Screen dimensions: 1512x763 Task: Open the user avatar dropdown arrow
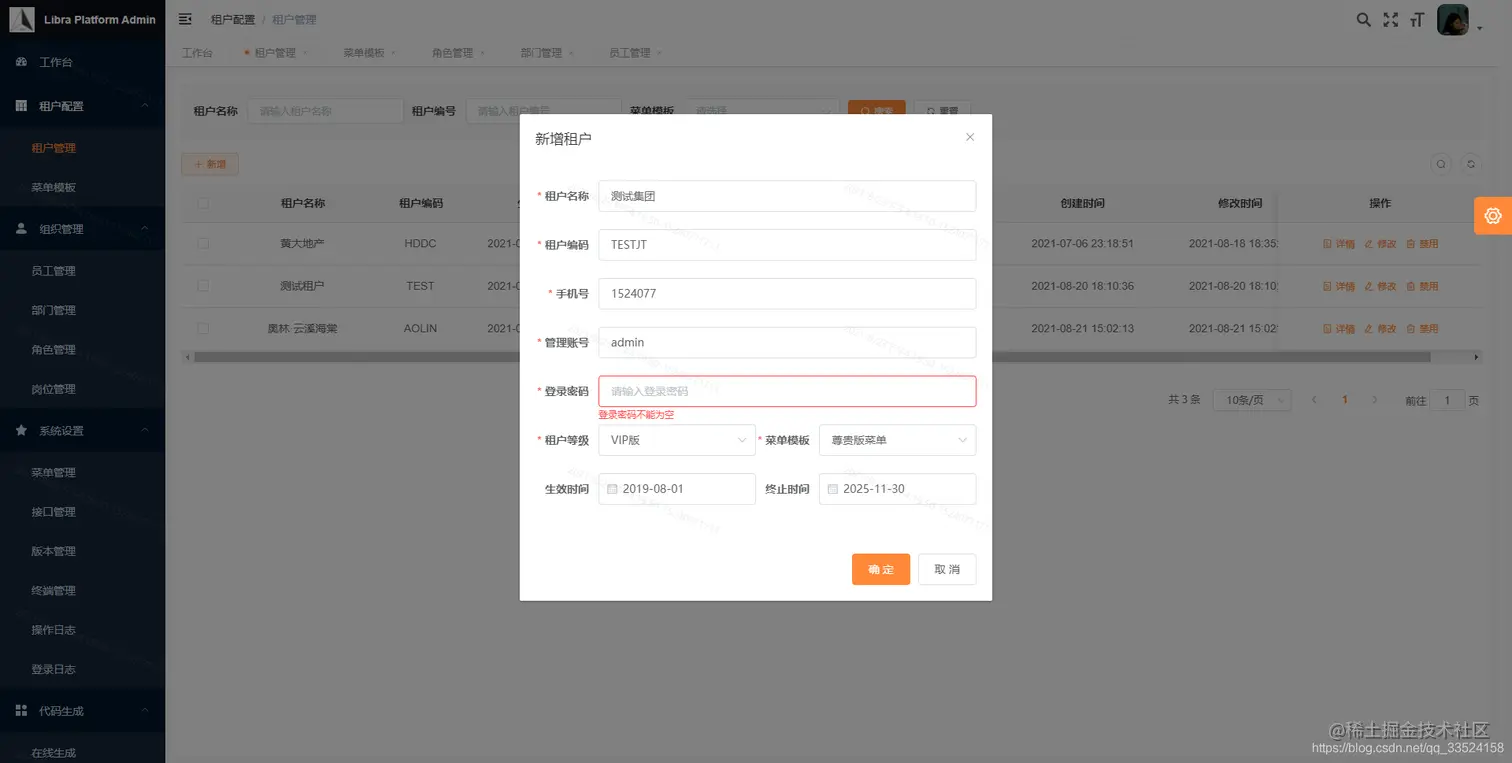tap(1479, 29)
